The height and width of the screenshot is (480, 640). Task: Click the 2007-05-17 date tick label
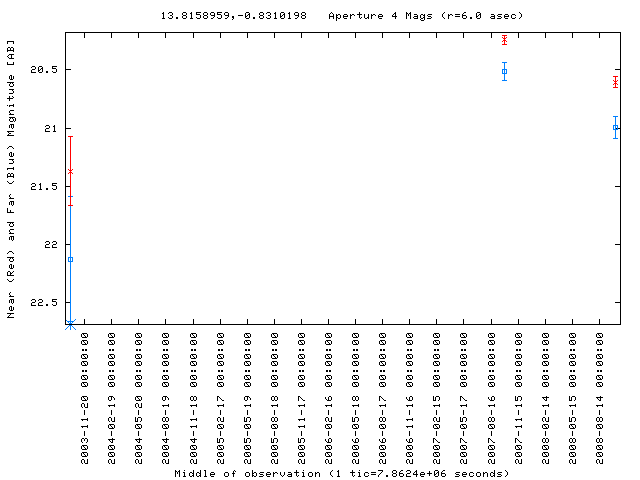(464, 398)
